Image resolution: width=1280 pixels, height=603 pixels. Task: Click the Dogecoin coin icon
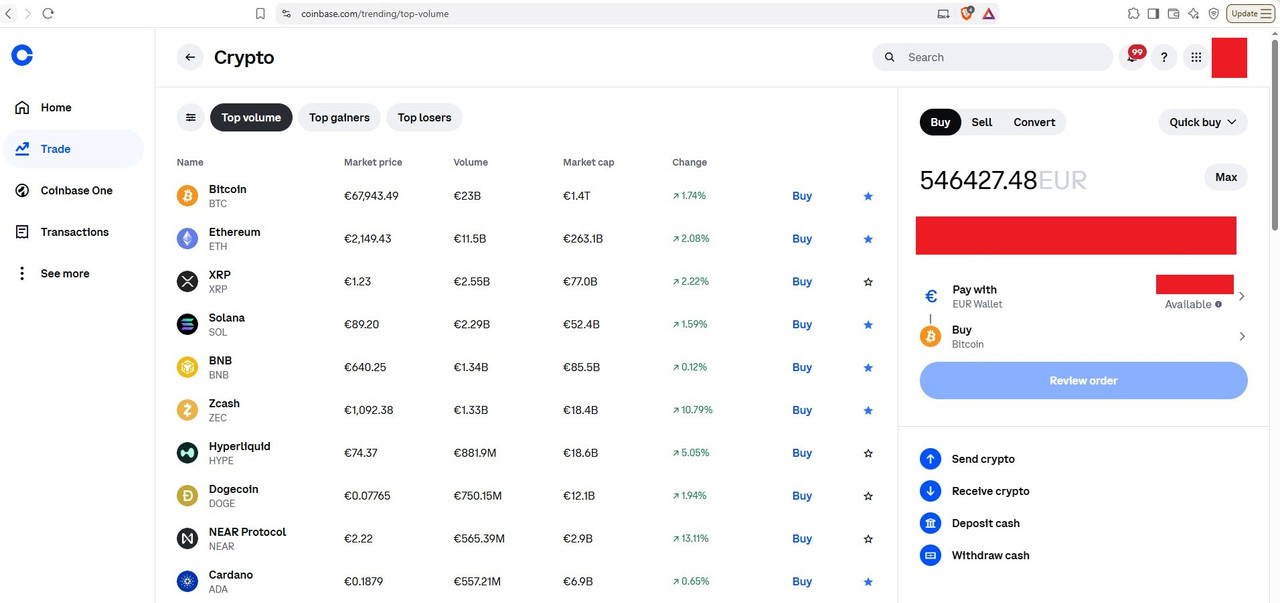pyautogui.click(x=187, y=496)
